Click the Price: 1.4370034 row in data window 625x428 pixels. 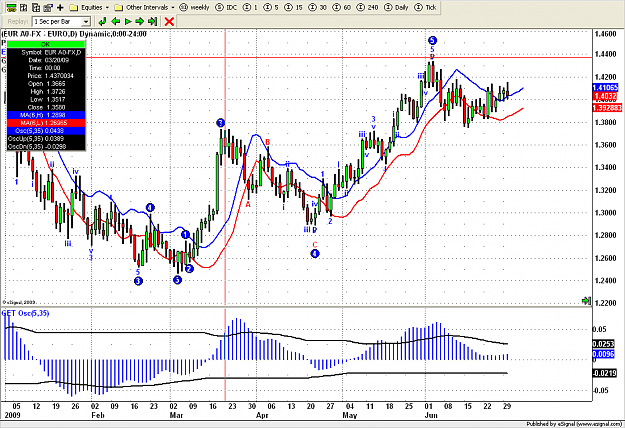46,76
